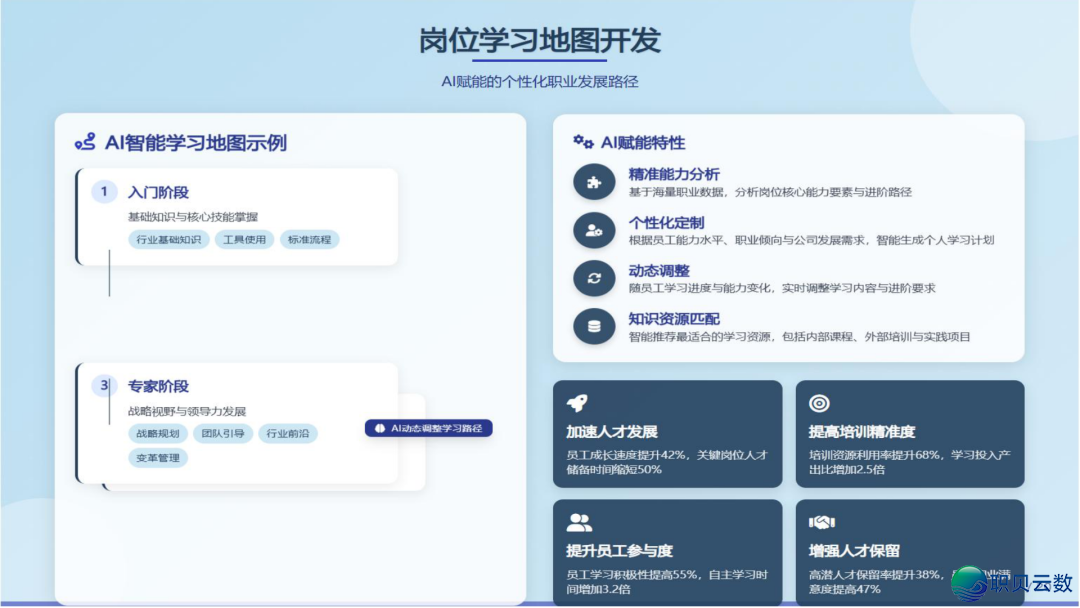Select the 行业前沿 tag
This screenshot has width=1080, height=608.
[x=288, y=434]
